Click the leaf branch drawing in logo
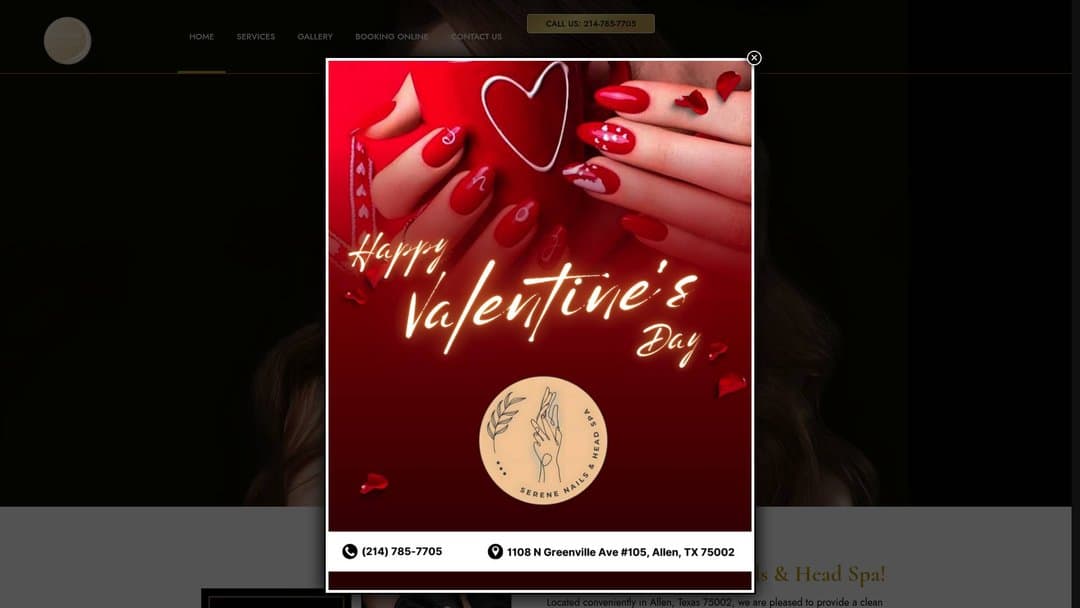The image size is (1080, 608). 504,417
